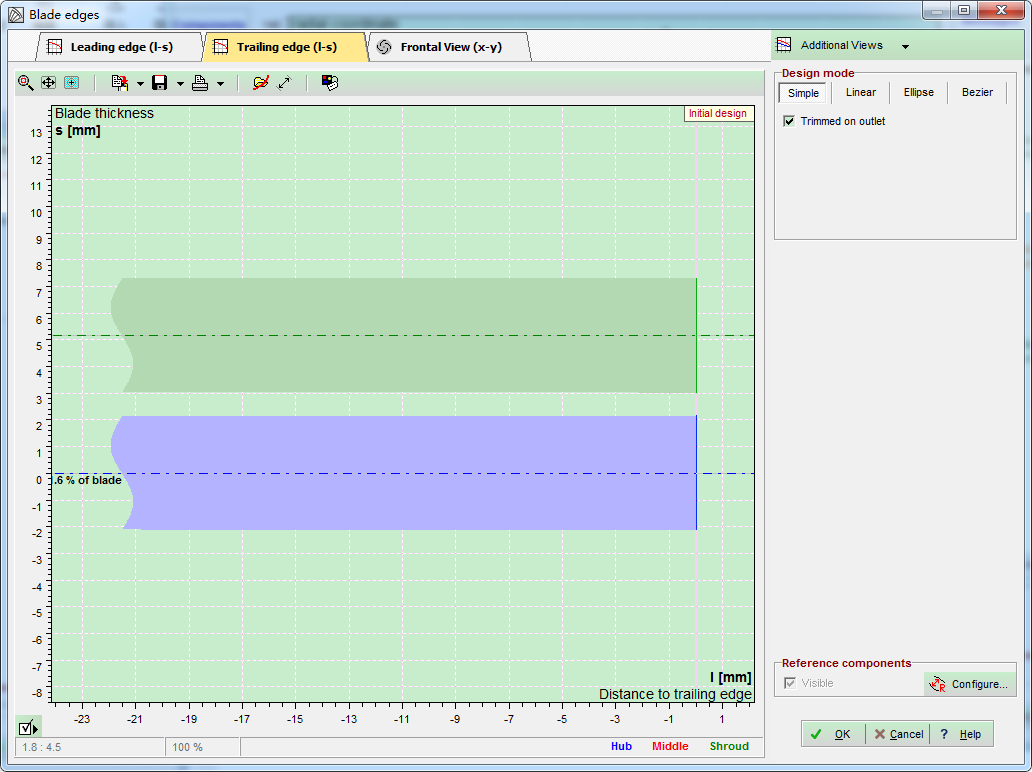The width and height of the screenshot is (1032, 772).
Task: Click the Blade thickness axis title
Action: (104, 113)
